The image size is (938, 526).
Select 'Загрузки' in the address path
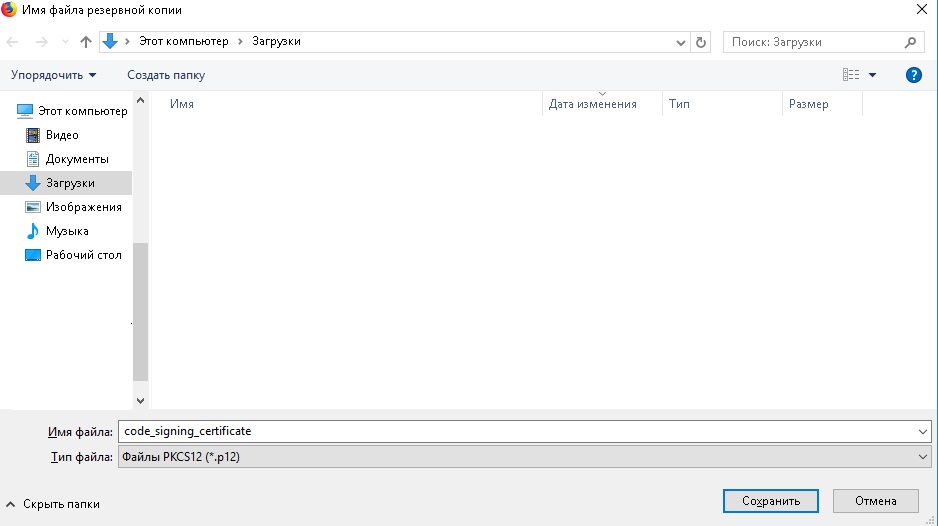276,41
